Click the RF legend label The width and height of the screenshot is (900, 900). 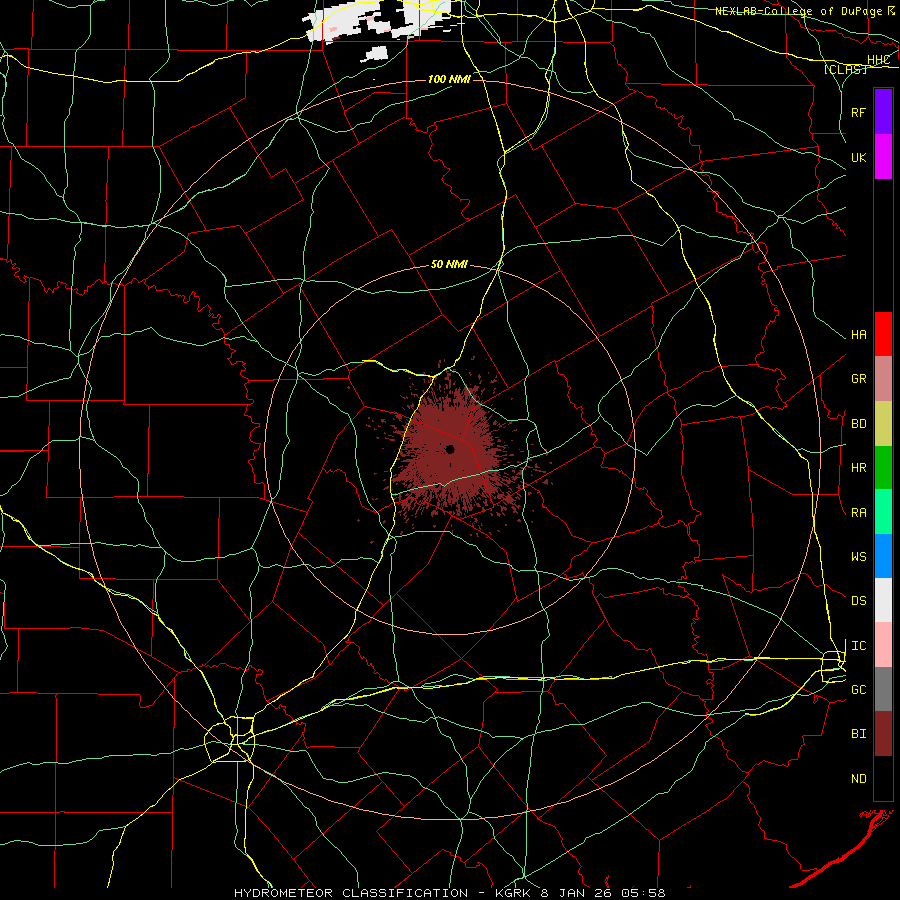[858, 112]
